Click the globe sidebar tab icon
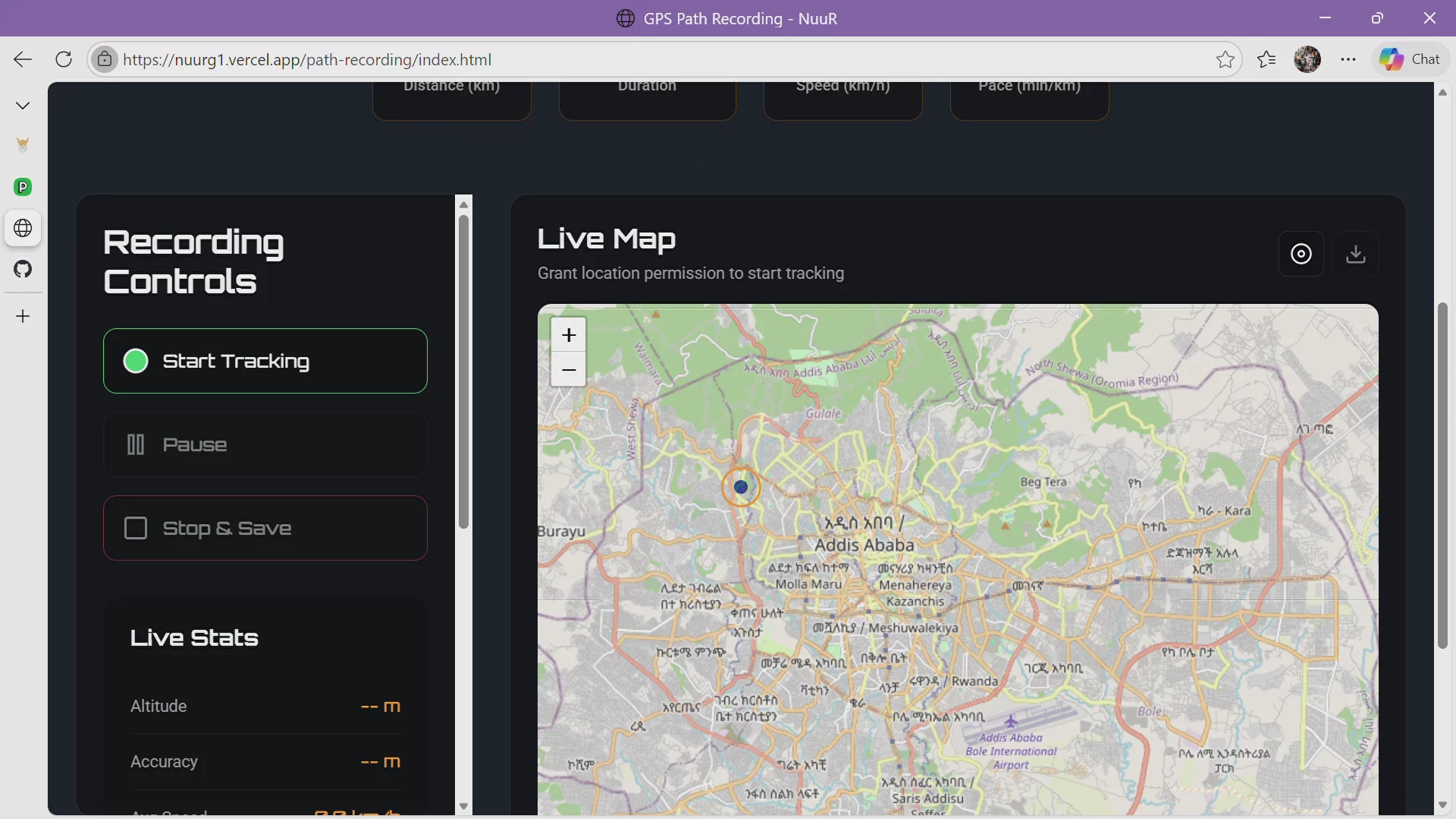Screen dimensions: 1456x819 click(x=23, y=228)
